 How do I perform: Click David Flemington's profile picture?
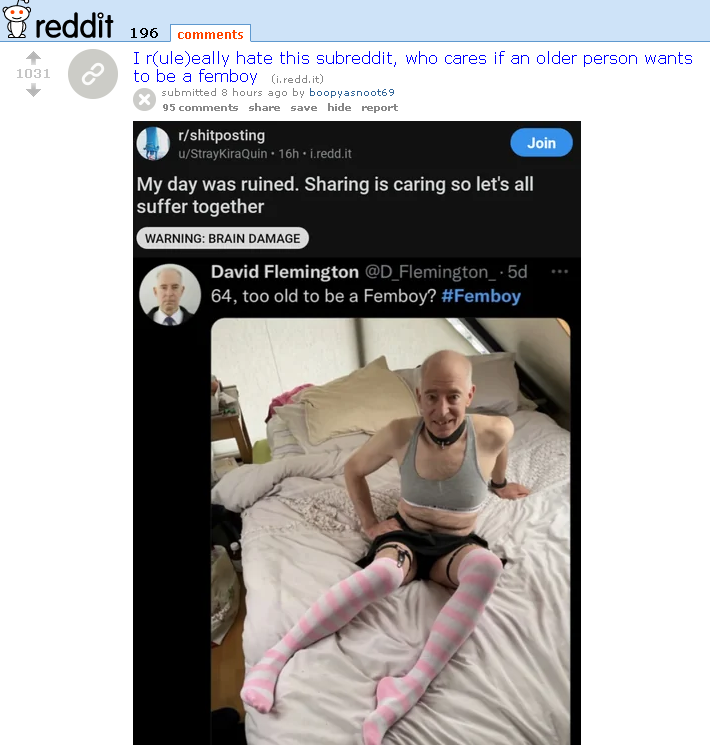[170, 295]
